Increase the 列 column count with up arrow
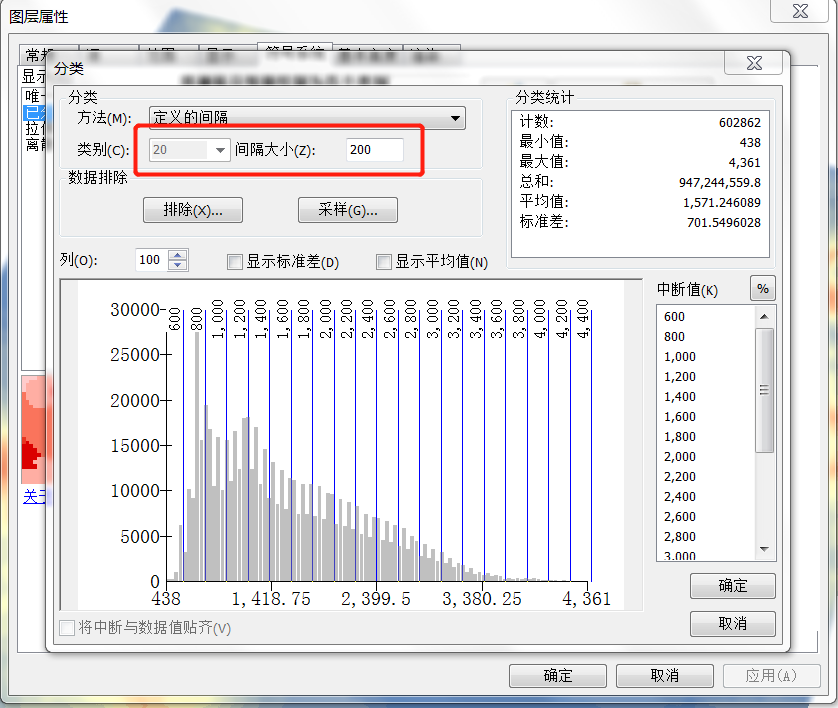838x708 pixels. (178, 255)
